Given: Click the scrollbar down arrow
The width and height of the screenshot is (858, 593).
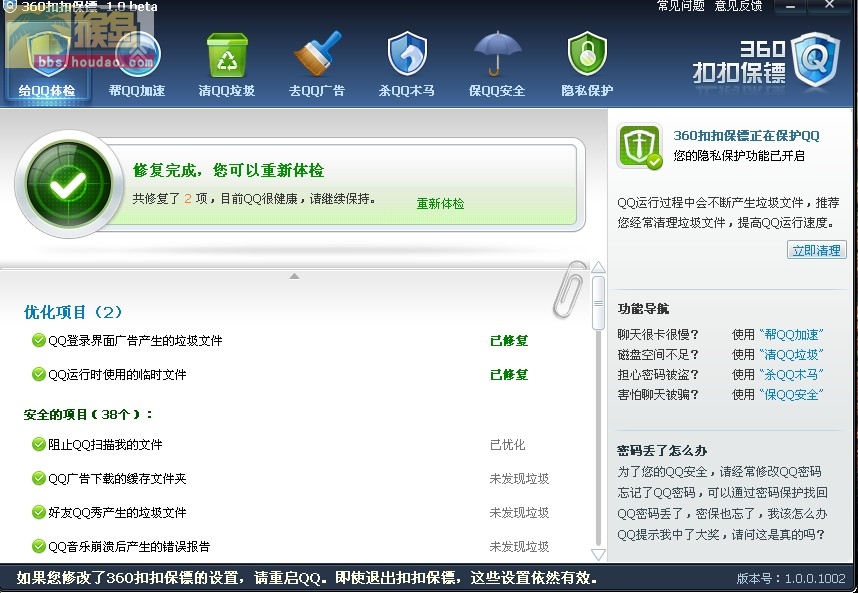Looking at the screenshot, I should click(599, 555).
